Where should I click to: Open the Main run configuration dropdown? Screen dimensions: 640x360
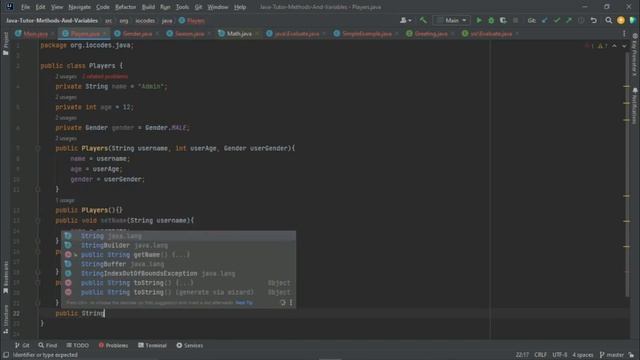pyautogui.click(x=451, y=20)
